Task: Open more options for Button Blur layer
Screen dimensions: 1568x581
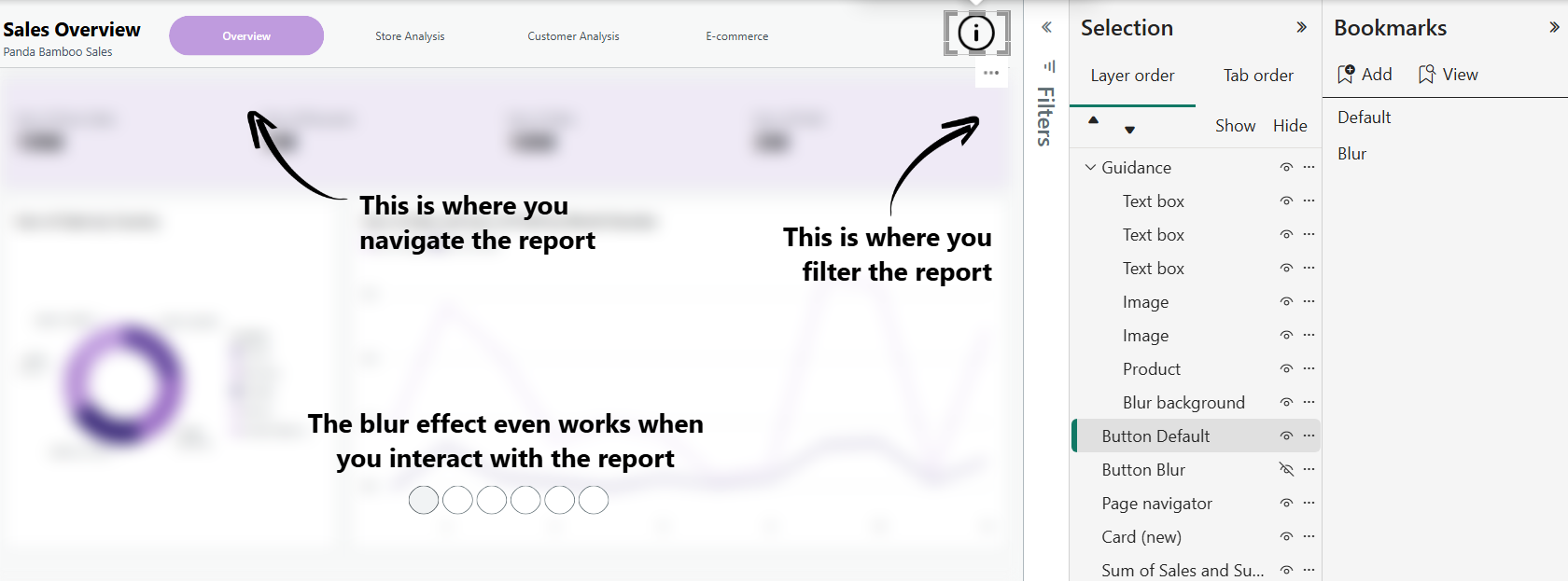Action: coord(1309,469)
